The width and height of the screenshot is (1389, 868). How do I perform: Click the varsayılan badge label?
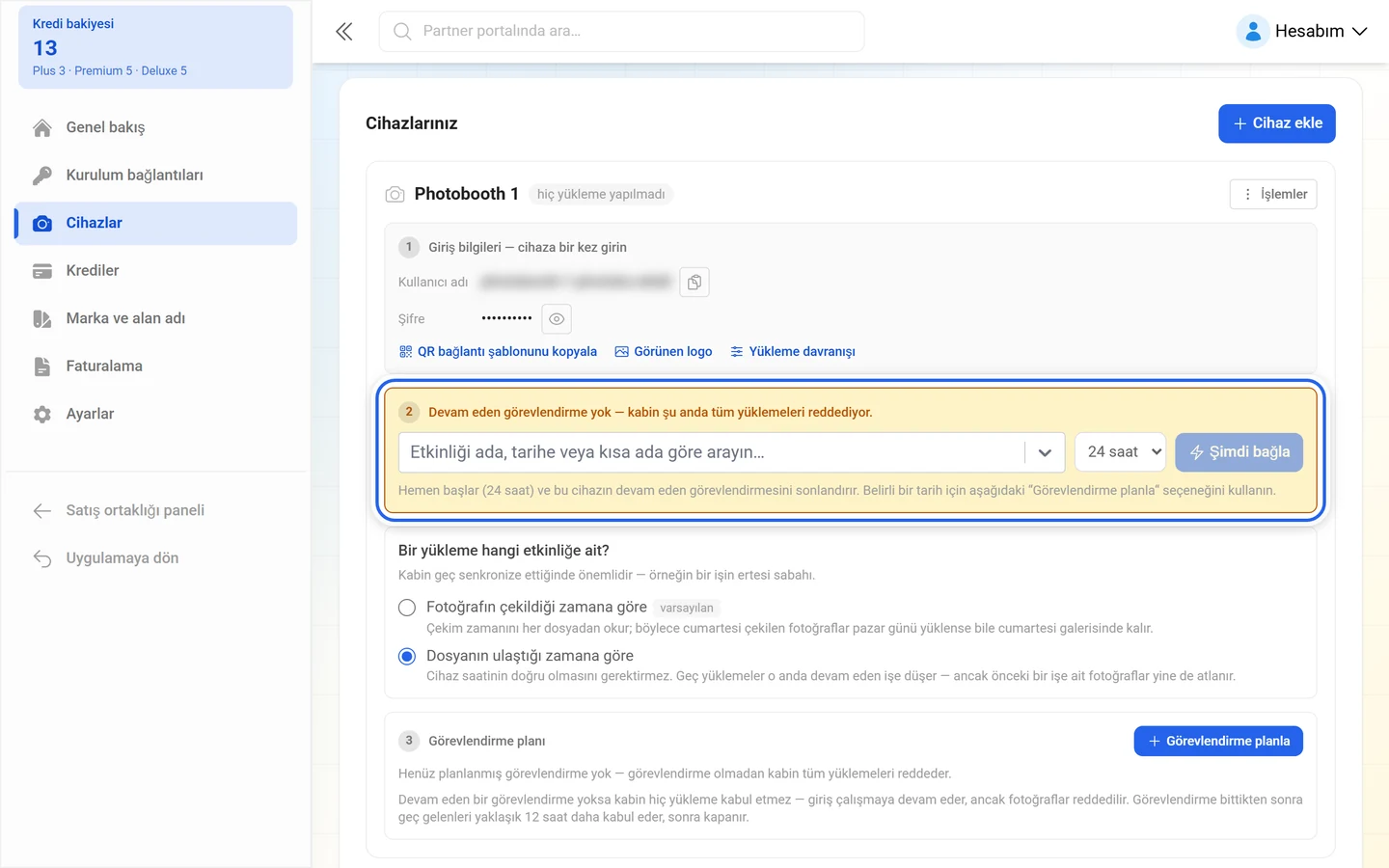coord(687,609)
